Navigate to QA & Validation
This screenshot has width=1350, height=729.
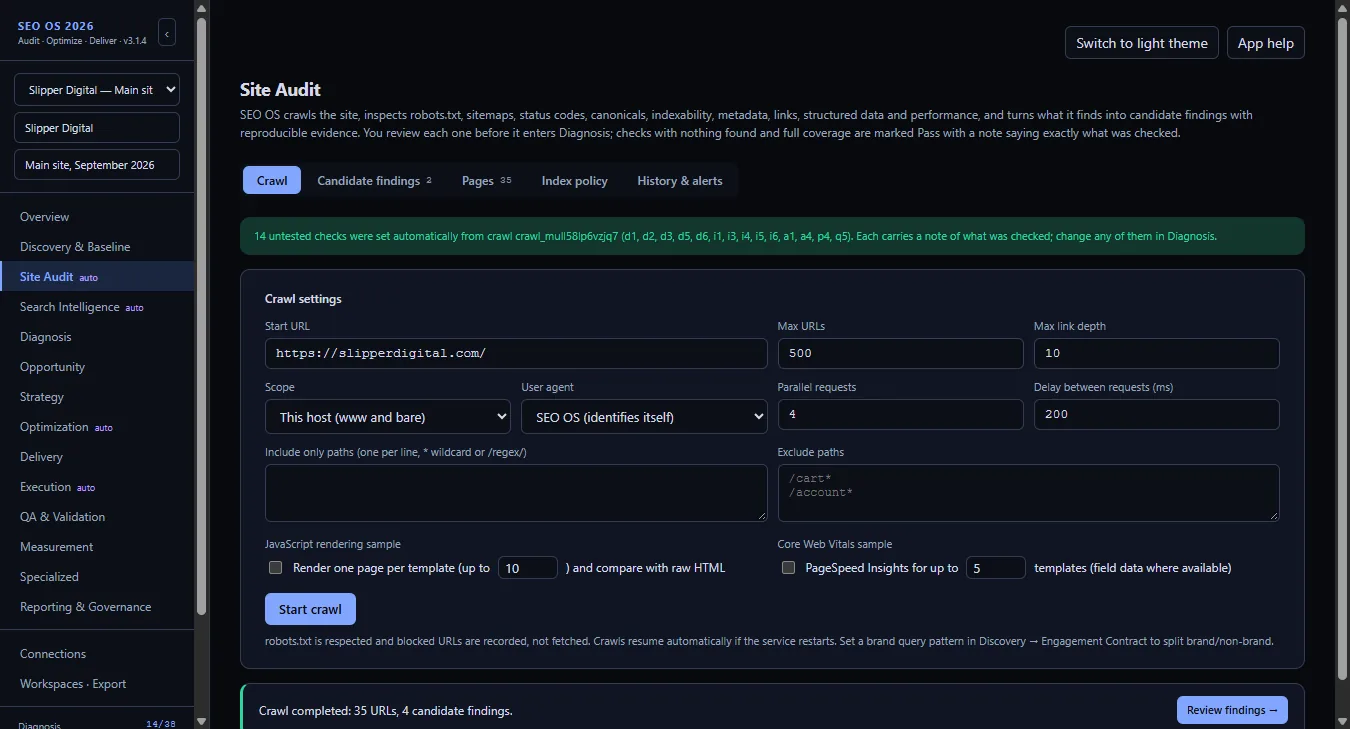pyautogui.click(x=97, y=517)
